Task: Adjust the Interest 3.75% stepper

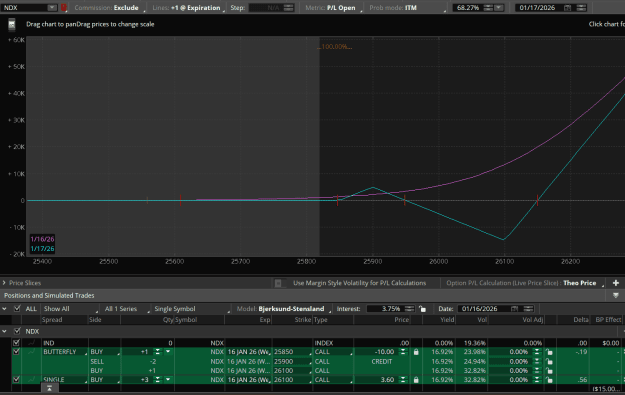Action: 409,309
